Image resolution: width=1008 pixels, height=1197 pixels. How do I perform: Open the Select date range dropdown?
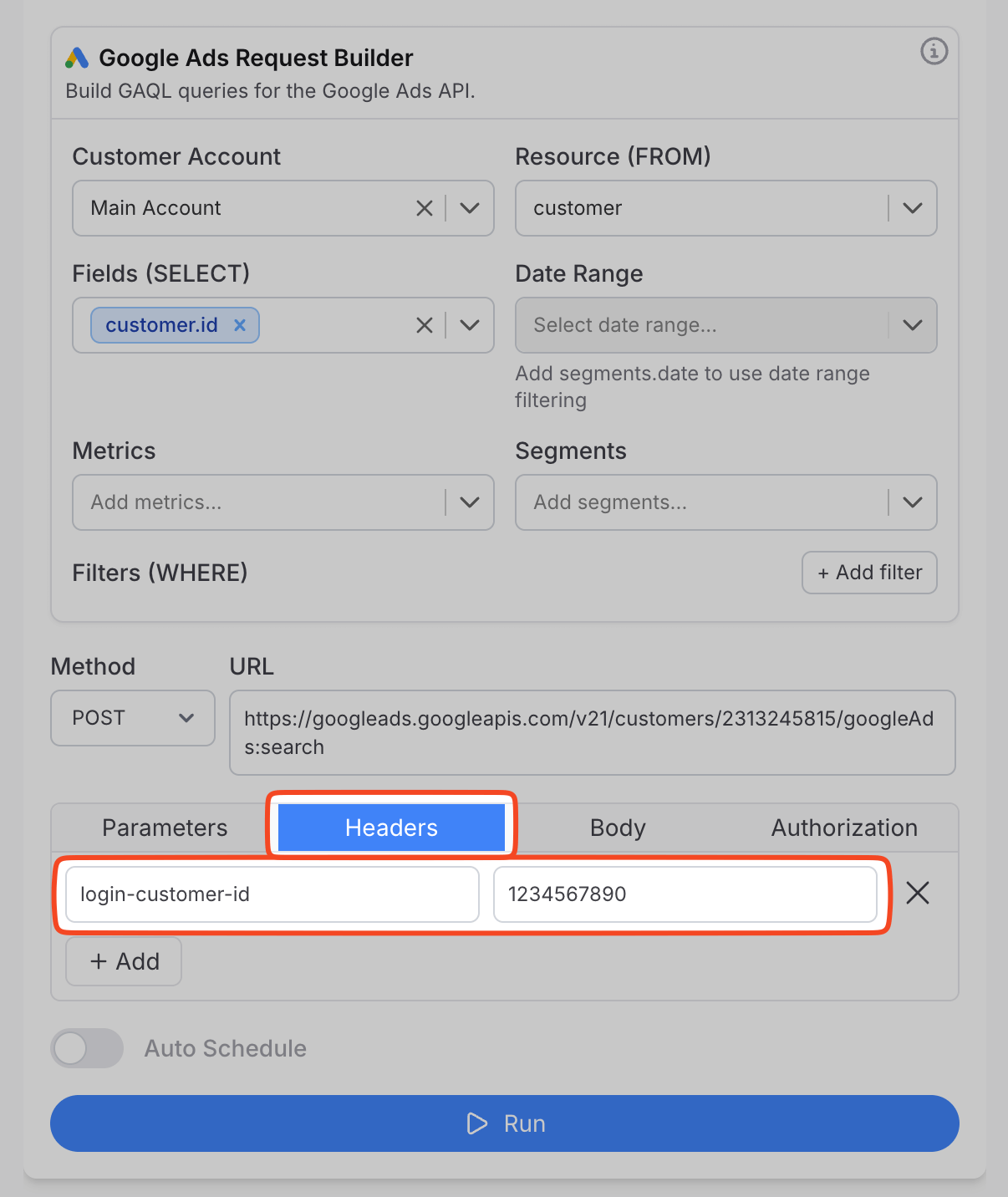click(912, 325)
